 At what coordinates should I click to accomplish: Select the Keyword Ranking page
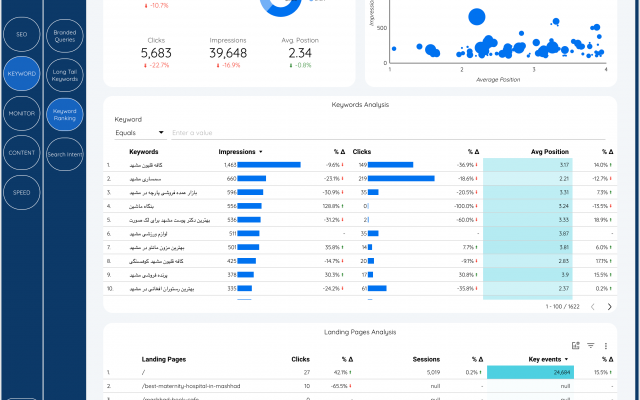(x=64, y=114)
